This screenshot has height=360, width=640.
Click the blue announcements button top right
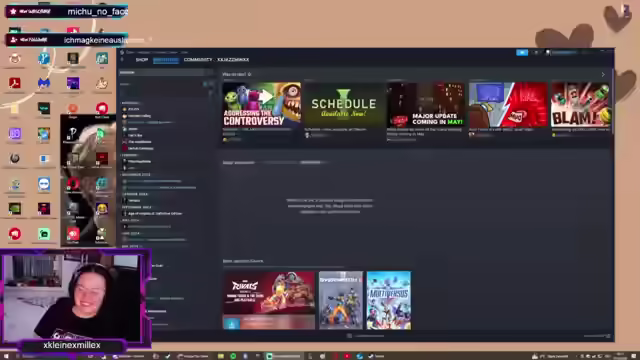(x=522, y=53)
